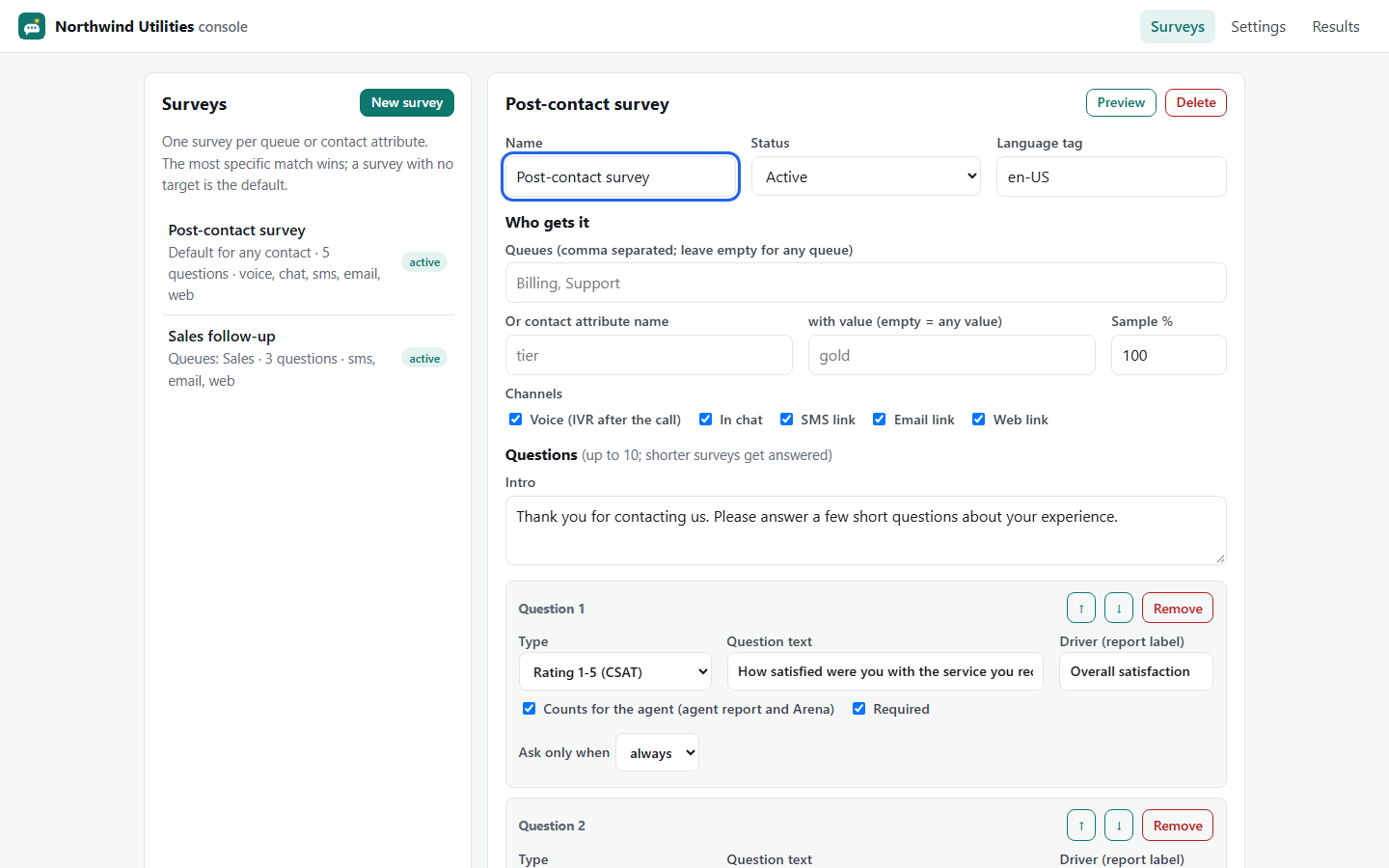Click the Northwind Utilities logo icon
The height and width of the screenshot is (868, 1389).
tap(32, 26)
